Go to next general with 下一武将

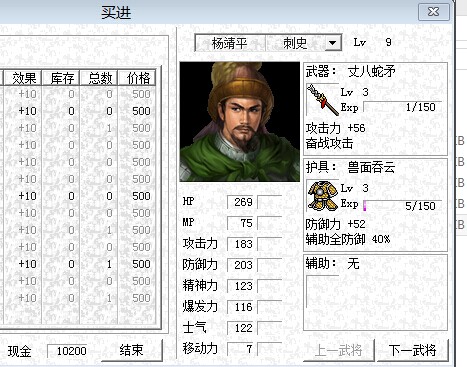click(413, 350)
